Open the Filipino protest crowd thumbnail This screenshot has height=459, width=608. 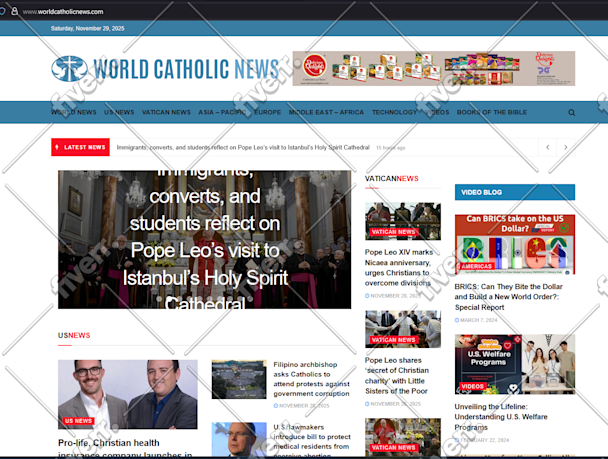(x=239, y=380)
